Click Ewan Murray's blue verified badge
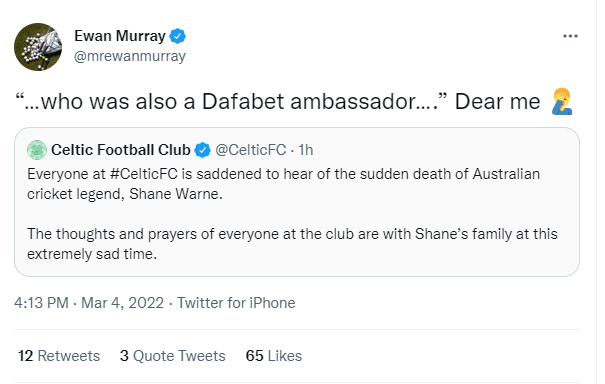 [177, 36]
